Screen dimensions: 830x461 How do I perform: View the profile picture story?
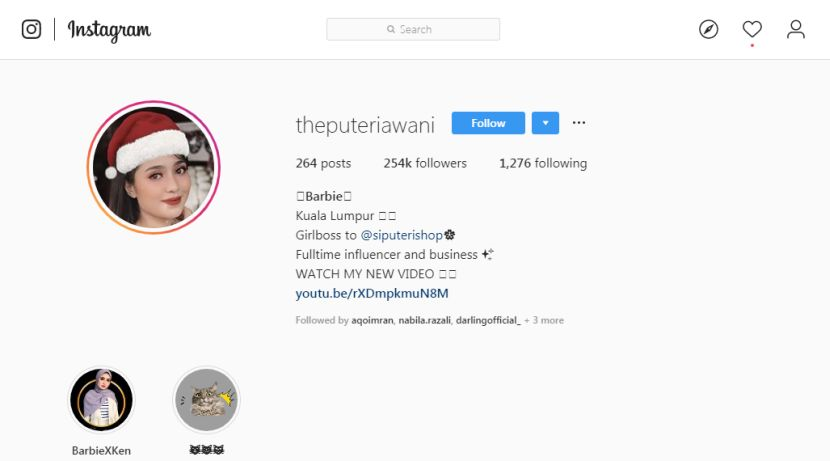tap(154, 167)
